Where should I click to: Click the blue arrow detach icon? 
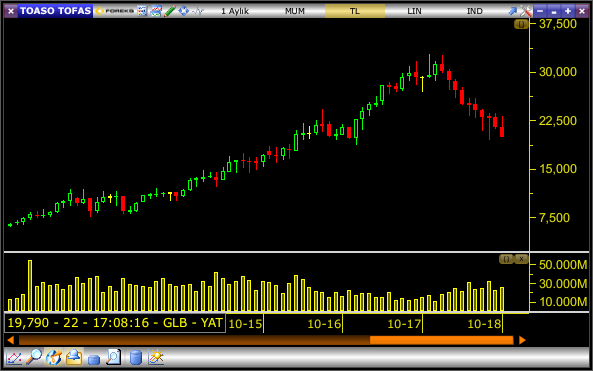click(512, 11)
